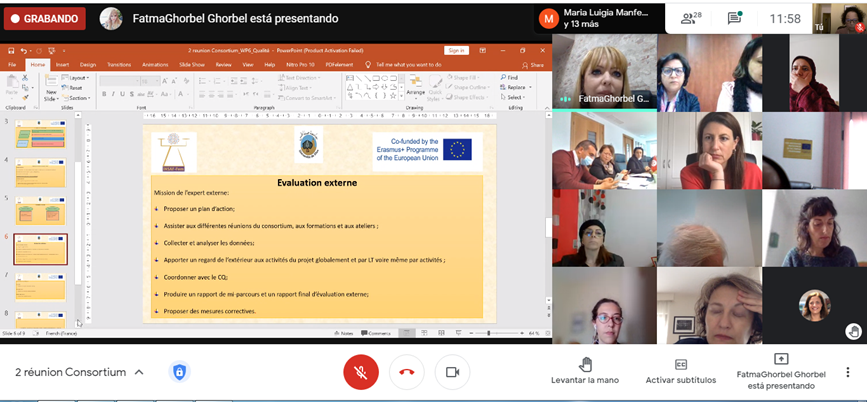Switch to the Insert ribbon tab
867x402 pixels.
62,65
